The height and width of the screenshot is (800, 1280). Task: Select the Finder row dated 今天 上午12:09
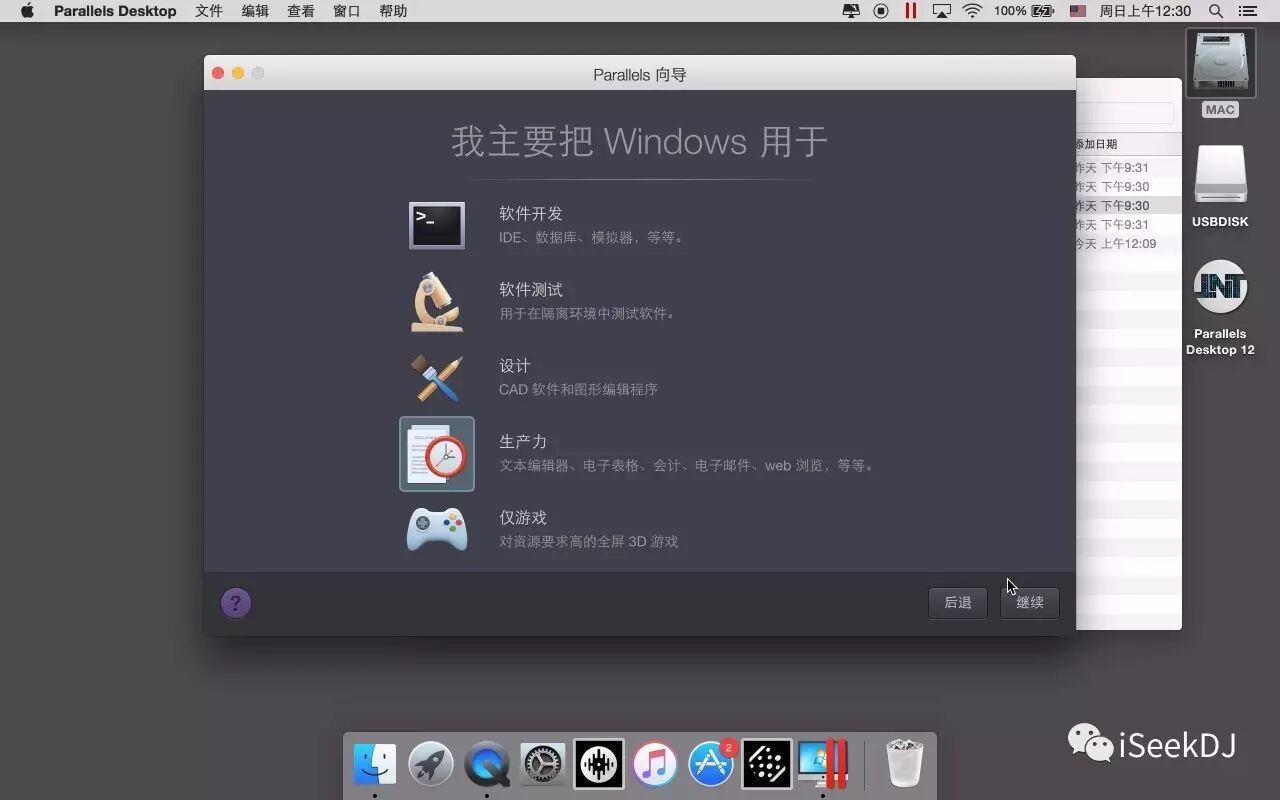[1128, 243]
